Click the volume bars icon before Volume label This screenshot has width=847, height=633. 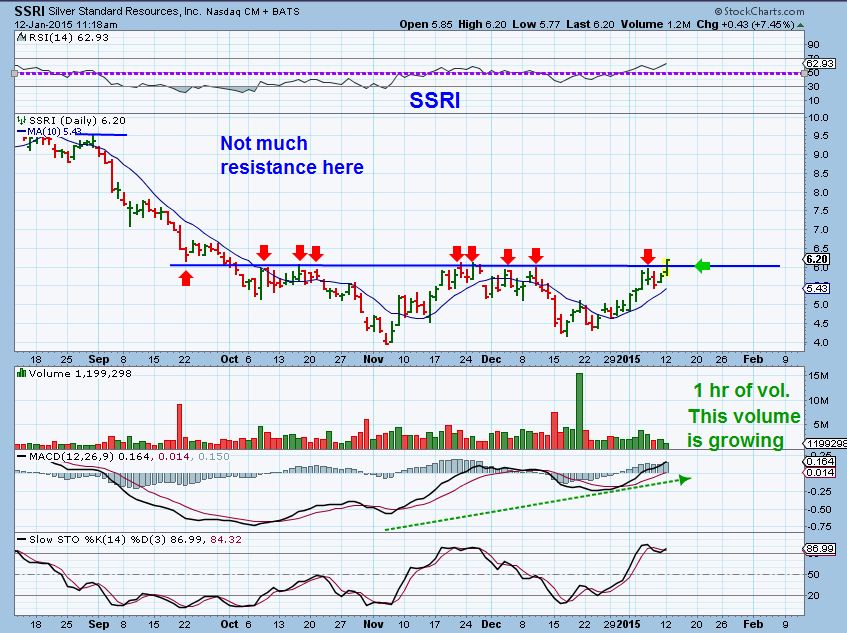click(22, 373)
